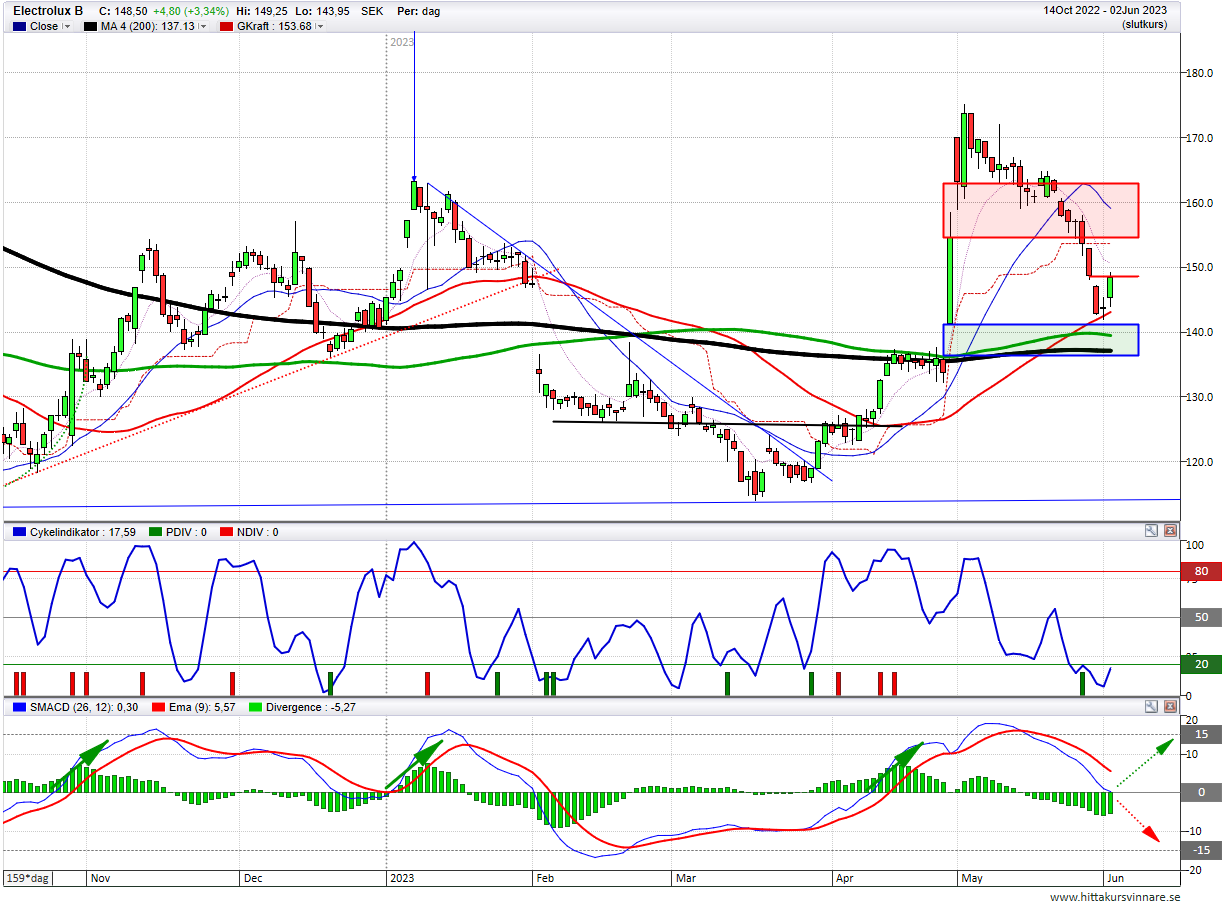Click the 170.0 price axis label

pyautogui.click(x=1200, y=138)
